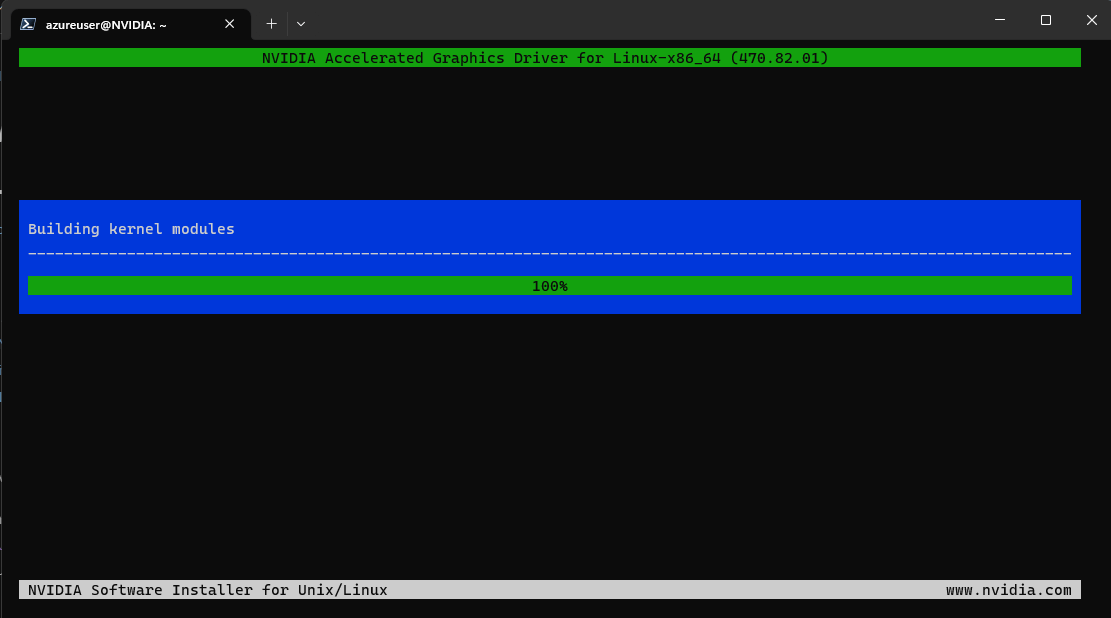The width and height of the screenshot is (1111, 618).
Task: Click the PowerShell icon on the tab
Action: tap(28, 24)
